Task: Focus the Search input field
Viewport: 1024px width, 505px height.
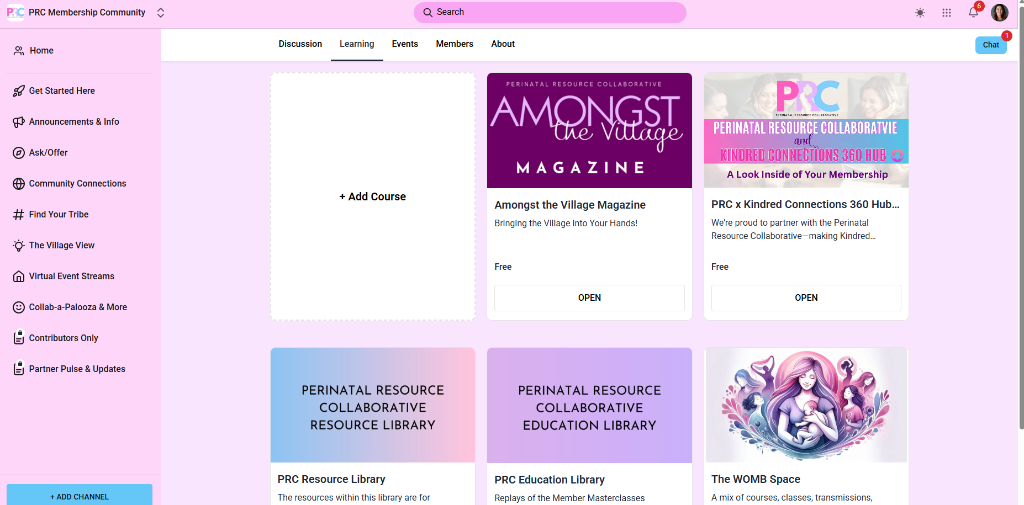Action: click(550, 12)
